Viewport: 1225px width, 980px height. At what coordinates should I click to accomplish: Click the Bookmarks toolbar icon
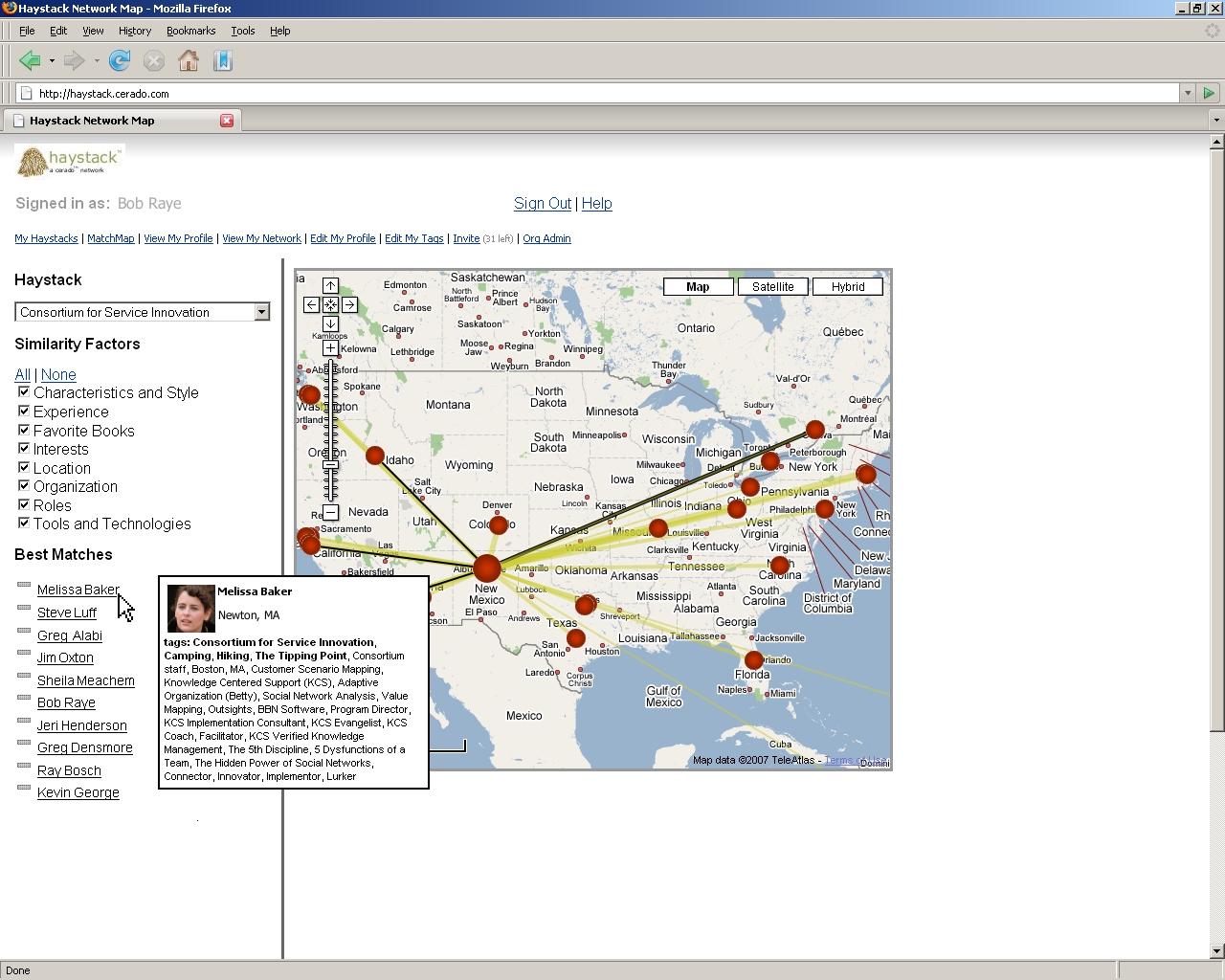(x=223, y=61)
